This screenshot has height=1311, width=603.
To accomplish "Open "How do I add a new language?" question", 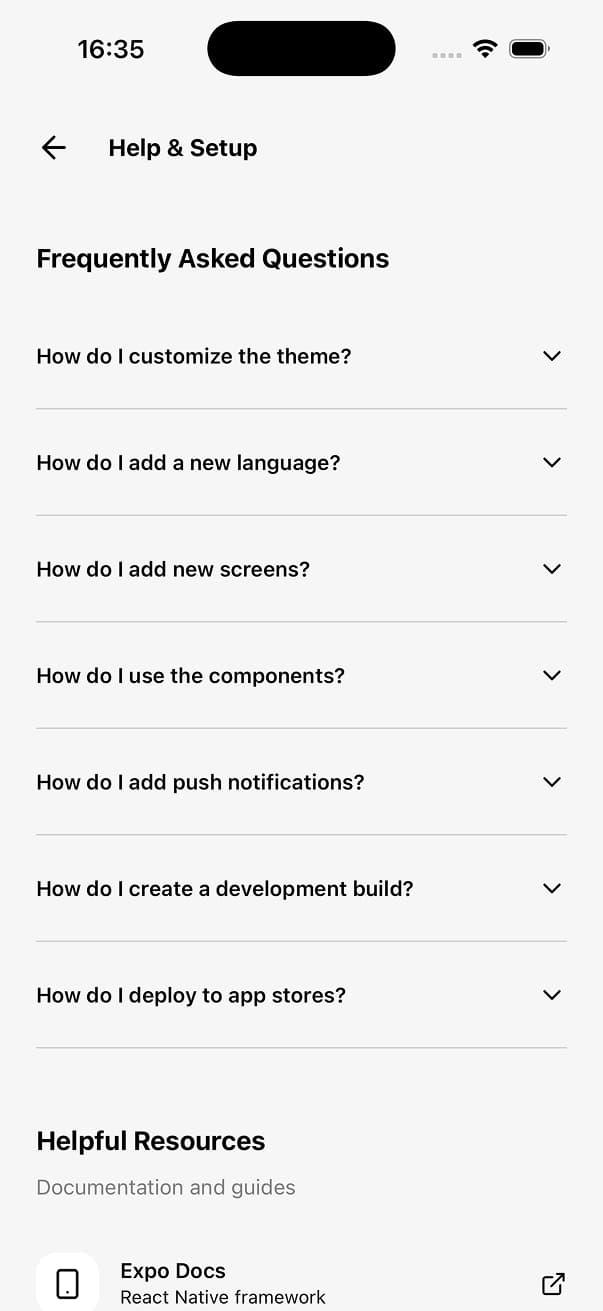I will (x=188, y=463).
